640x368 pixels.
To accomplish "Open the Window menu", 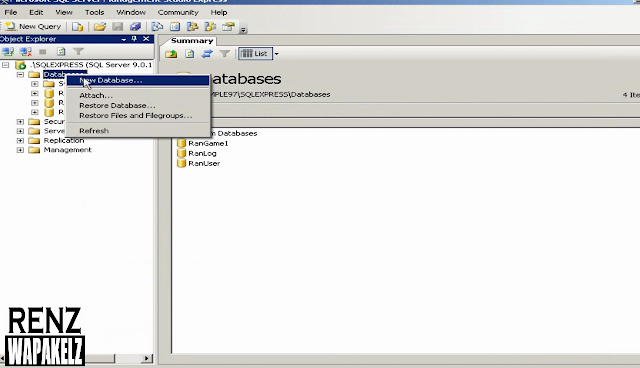I will coord(131,12).
